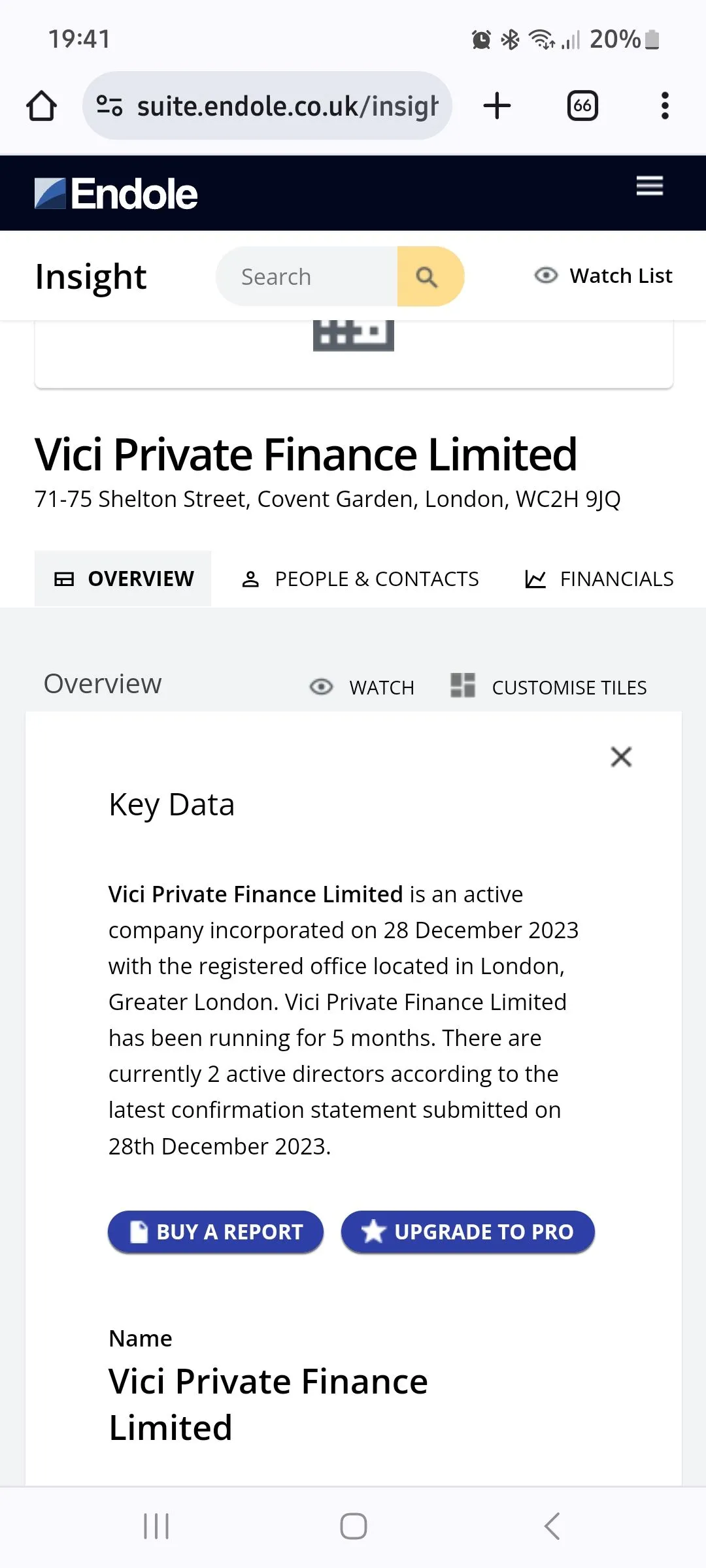This screenshot has width=706, height=1568.
Task: Open the Financials tab
Action: pos(599,579)
